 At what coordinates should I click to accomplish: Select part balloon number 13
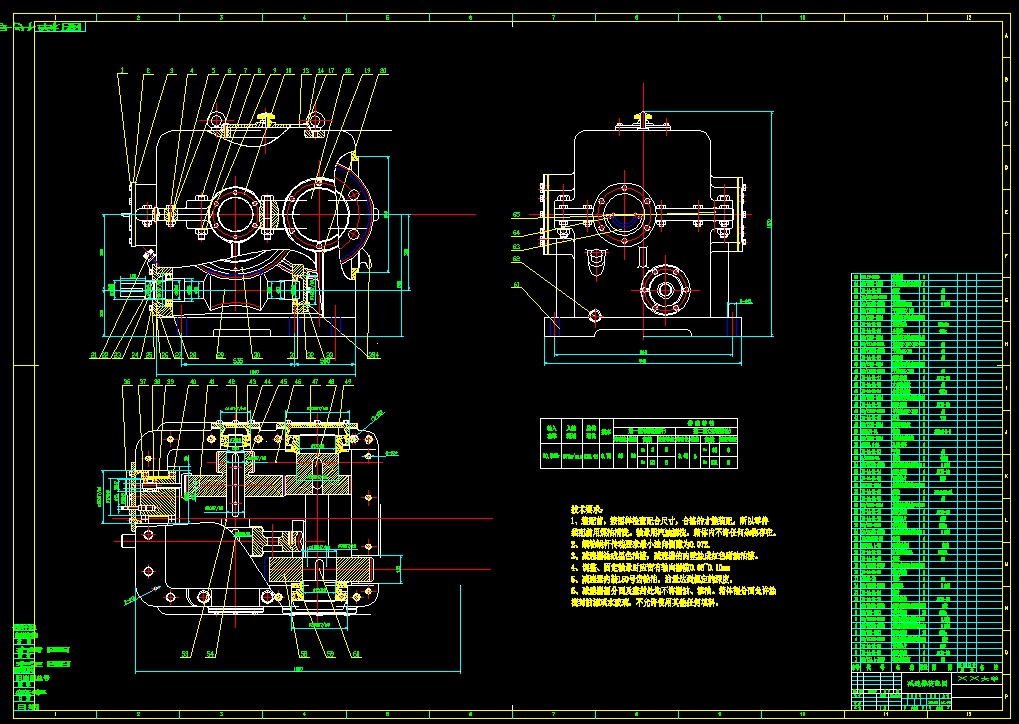[x=306, y=71]
